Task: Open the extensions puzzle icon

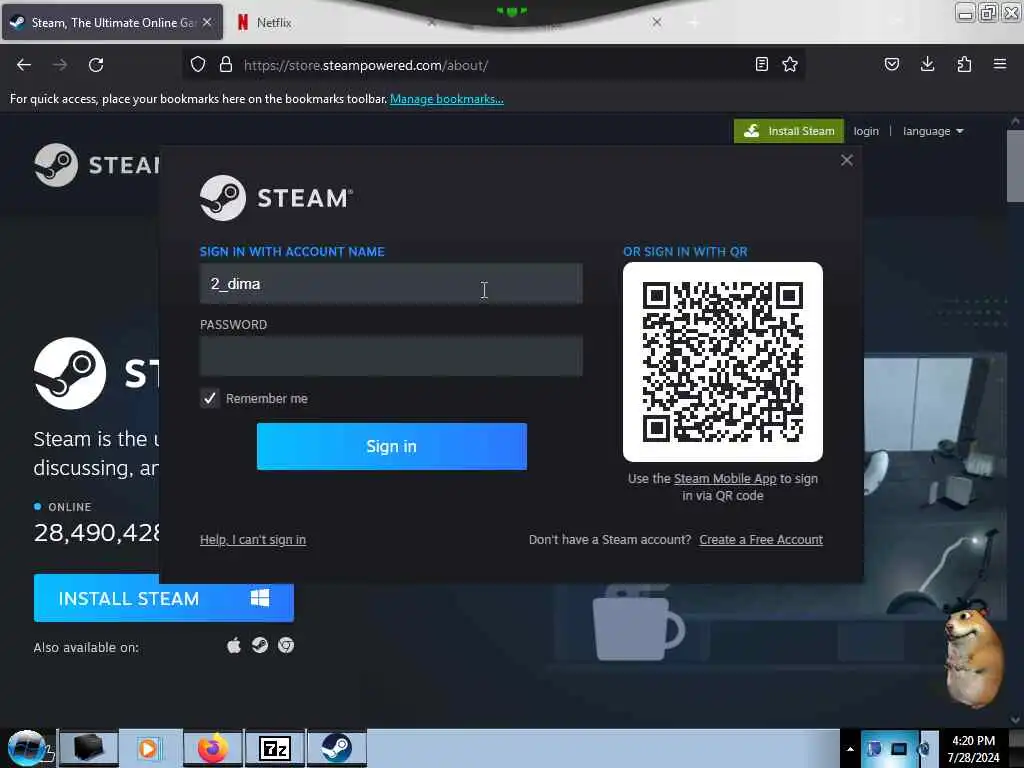Action: [964, 64]
